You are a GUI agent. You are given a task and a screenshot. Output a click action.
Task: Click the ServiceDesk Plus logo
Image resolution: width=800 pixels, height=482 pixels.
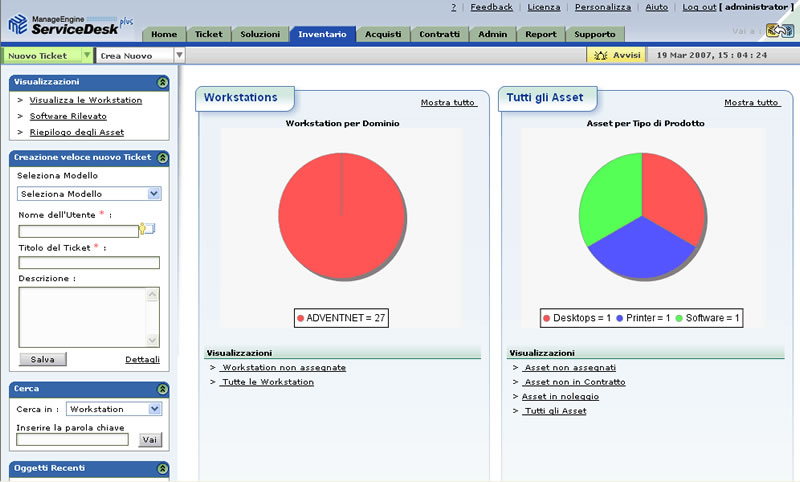71,24
